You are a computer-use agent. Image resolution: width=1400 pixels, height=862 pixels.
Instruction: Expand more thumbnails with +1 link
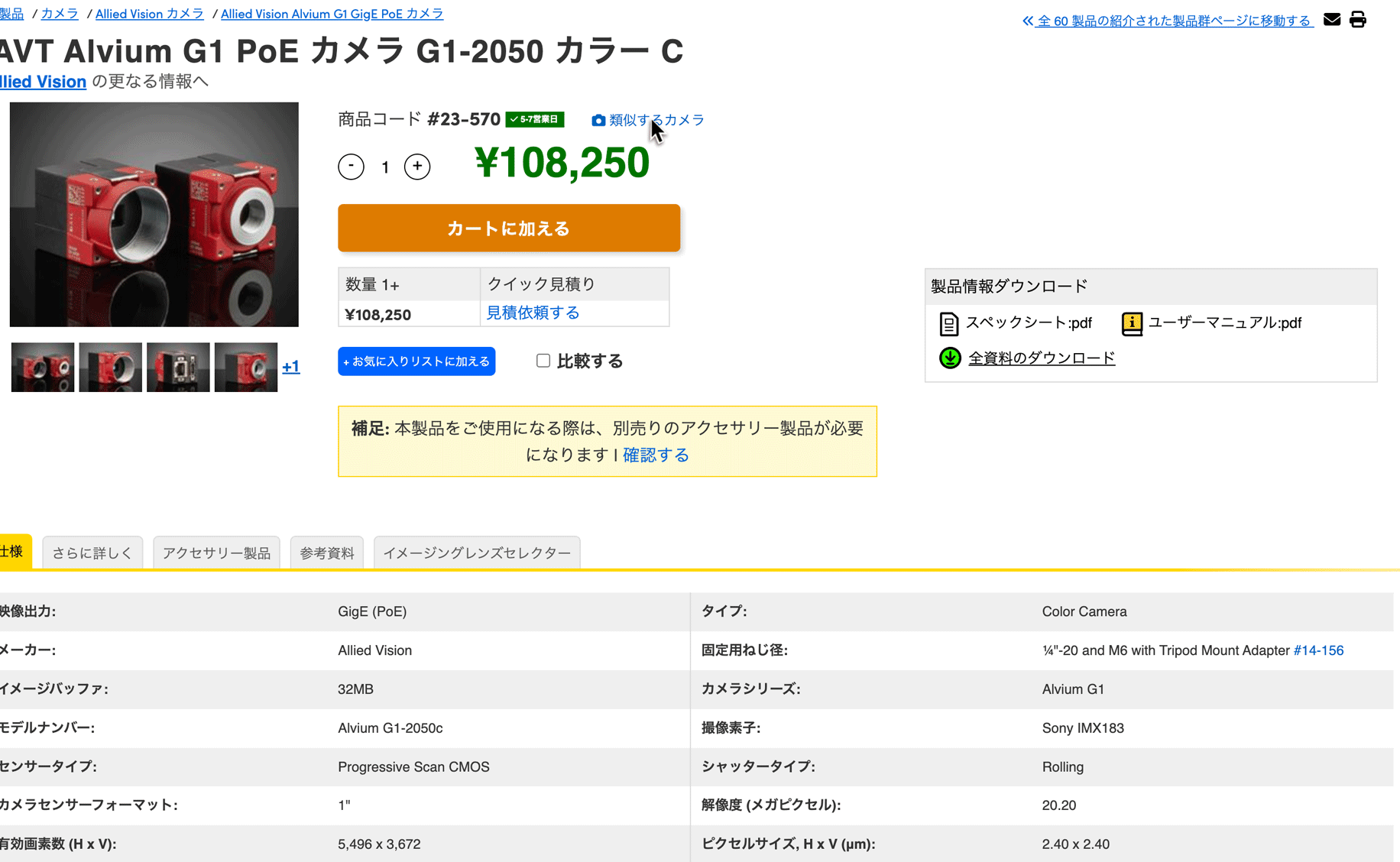point(290,367)
